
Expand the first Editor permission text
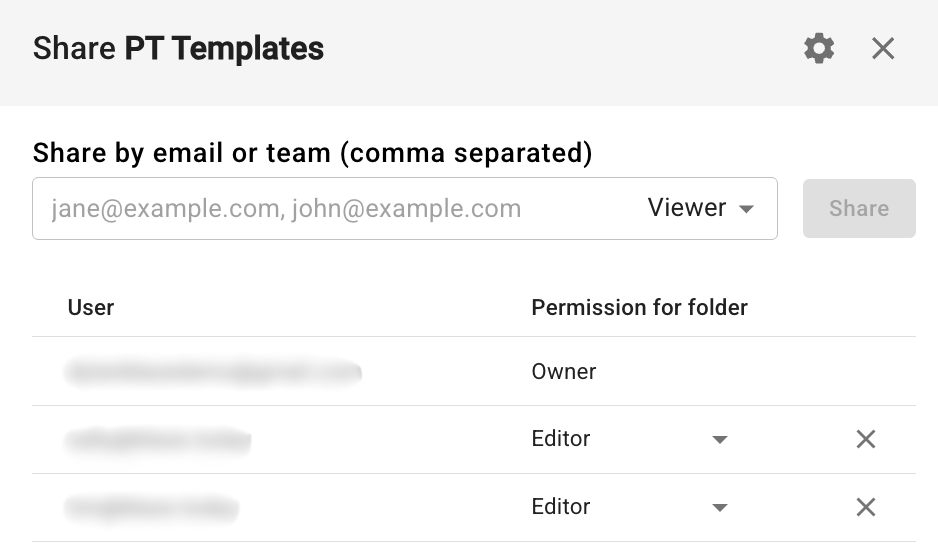coord(561,439)
